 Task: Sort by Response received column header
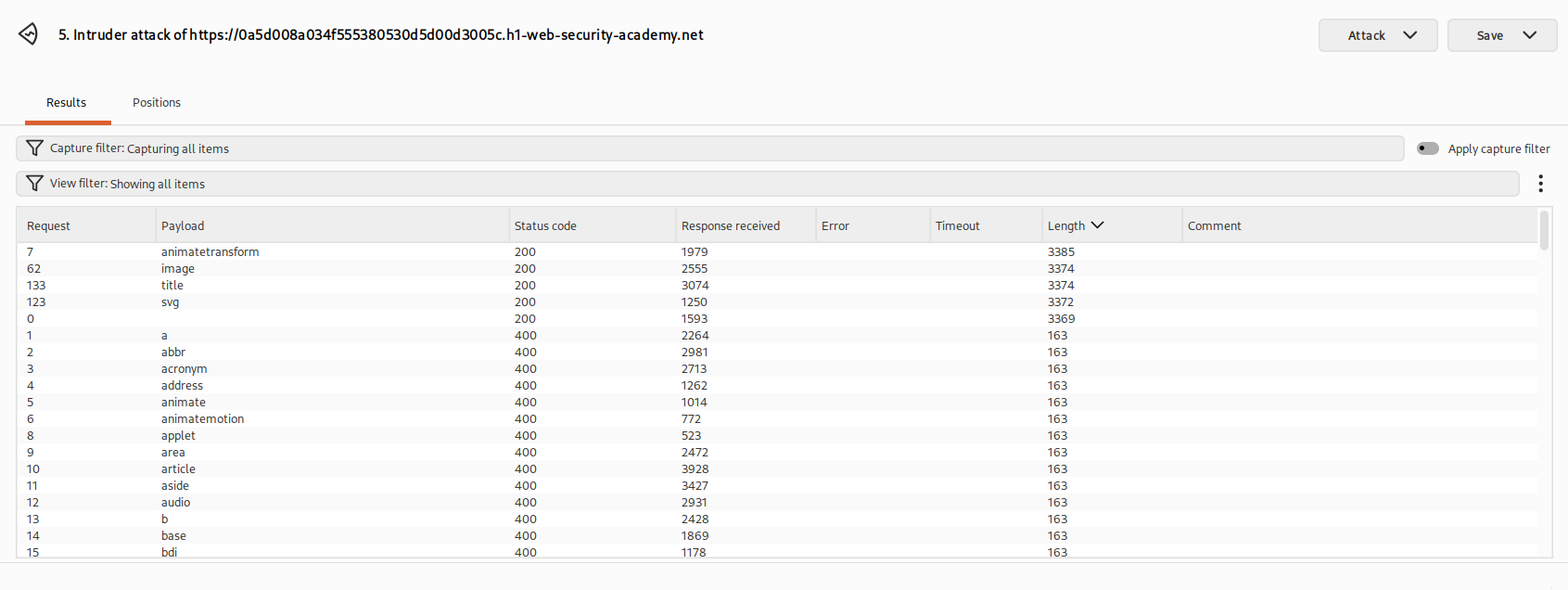coord(746,225)
